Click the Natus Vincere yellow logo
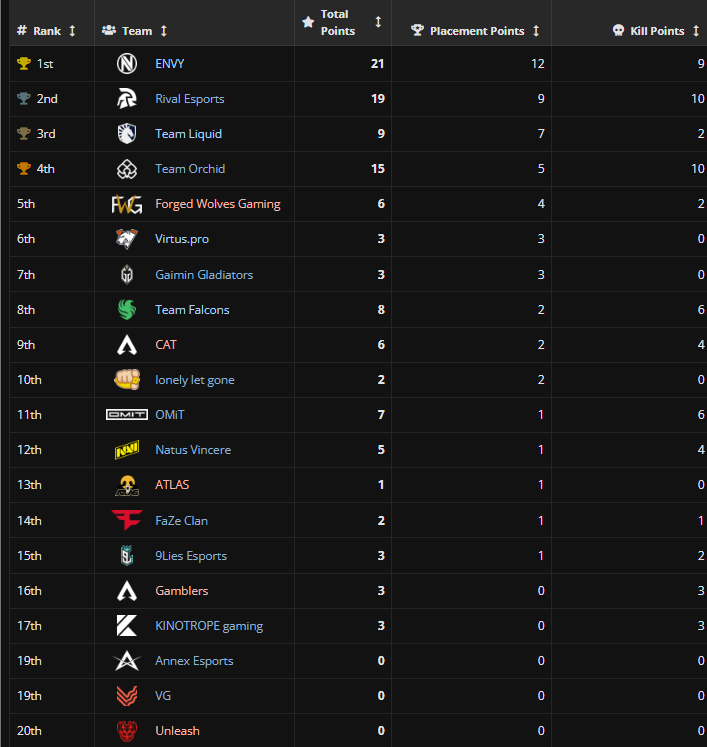The image size is (707, 747). tap(127, 450)
